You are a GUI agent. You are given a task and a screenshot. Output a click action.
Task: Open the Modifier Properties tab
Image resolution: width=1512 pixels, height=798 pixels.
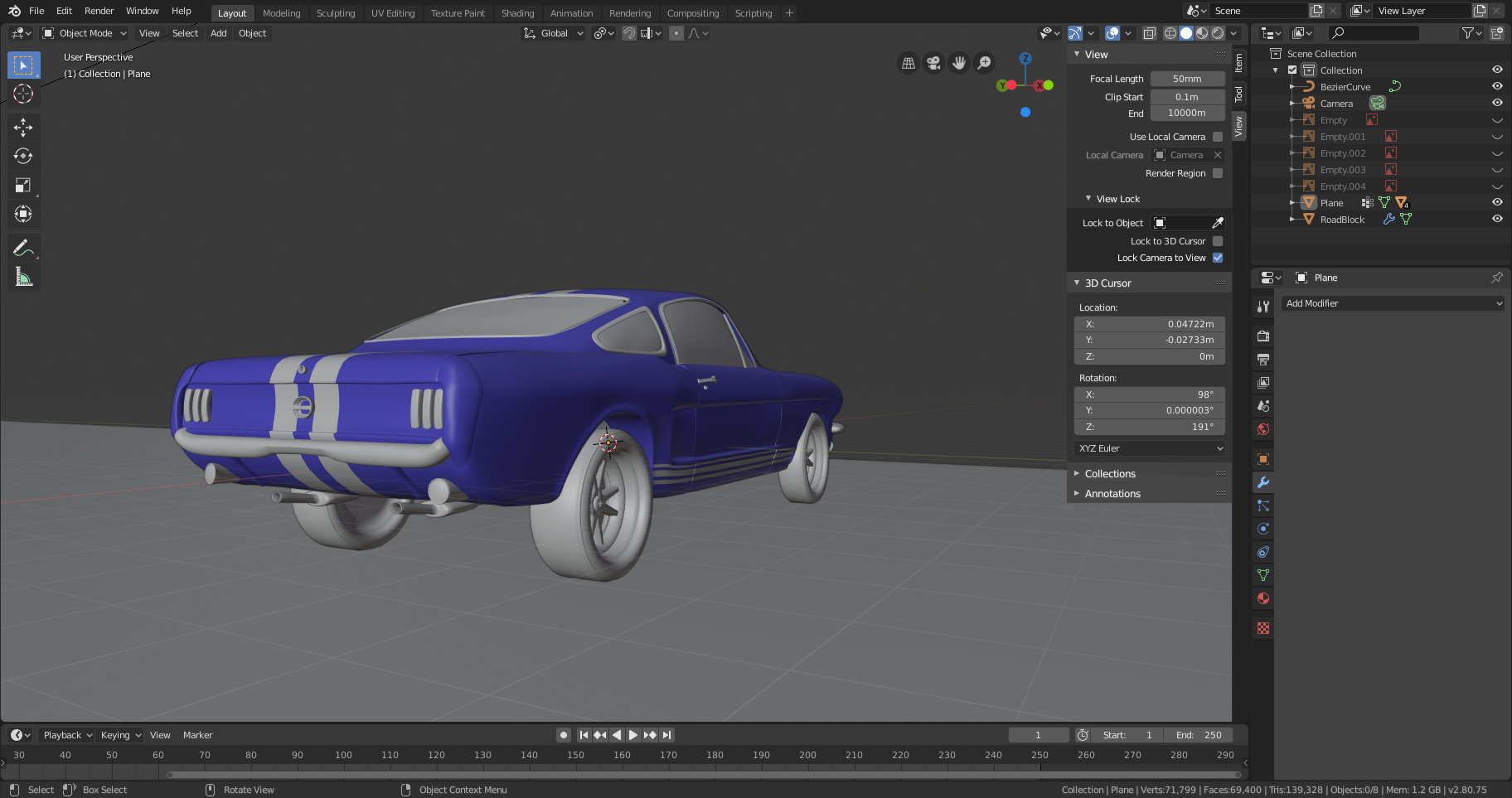tap(1262, 482)
